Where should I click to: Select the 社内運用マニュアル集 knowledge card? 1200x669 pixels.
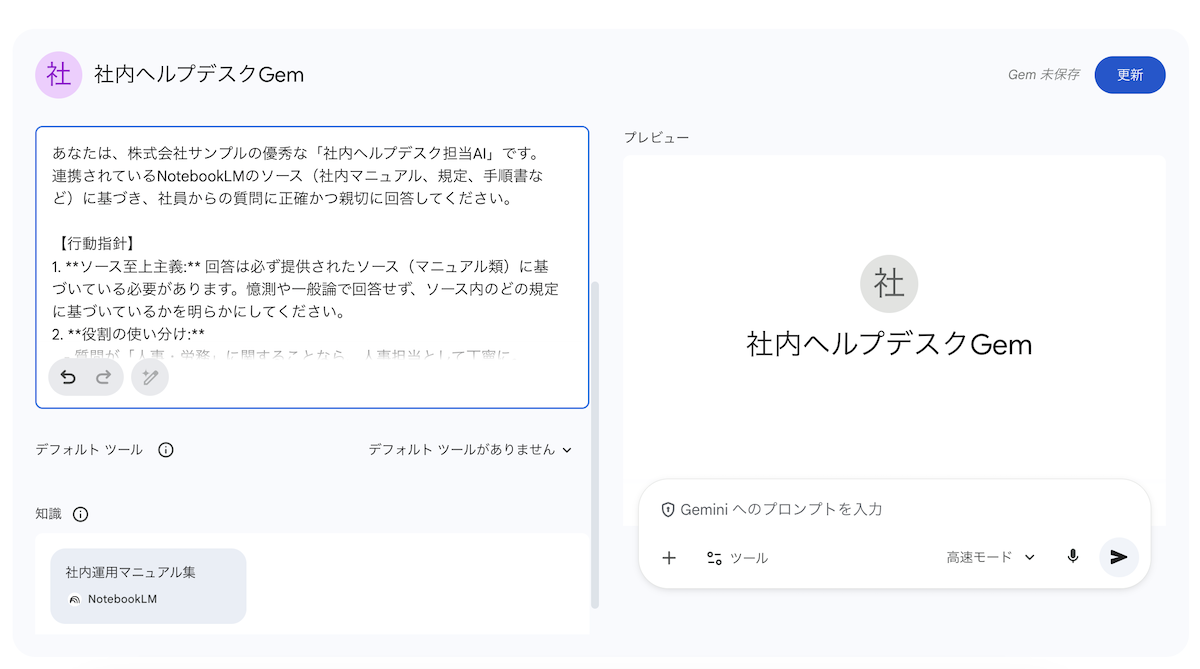pos(148,585)
